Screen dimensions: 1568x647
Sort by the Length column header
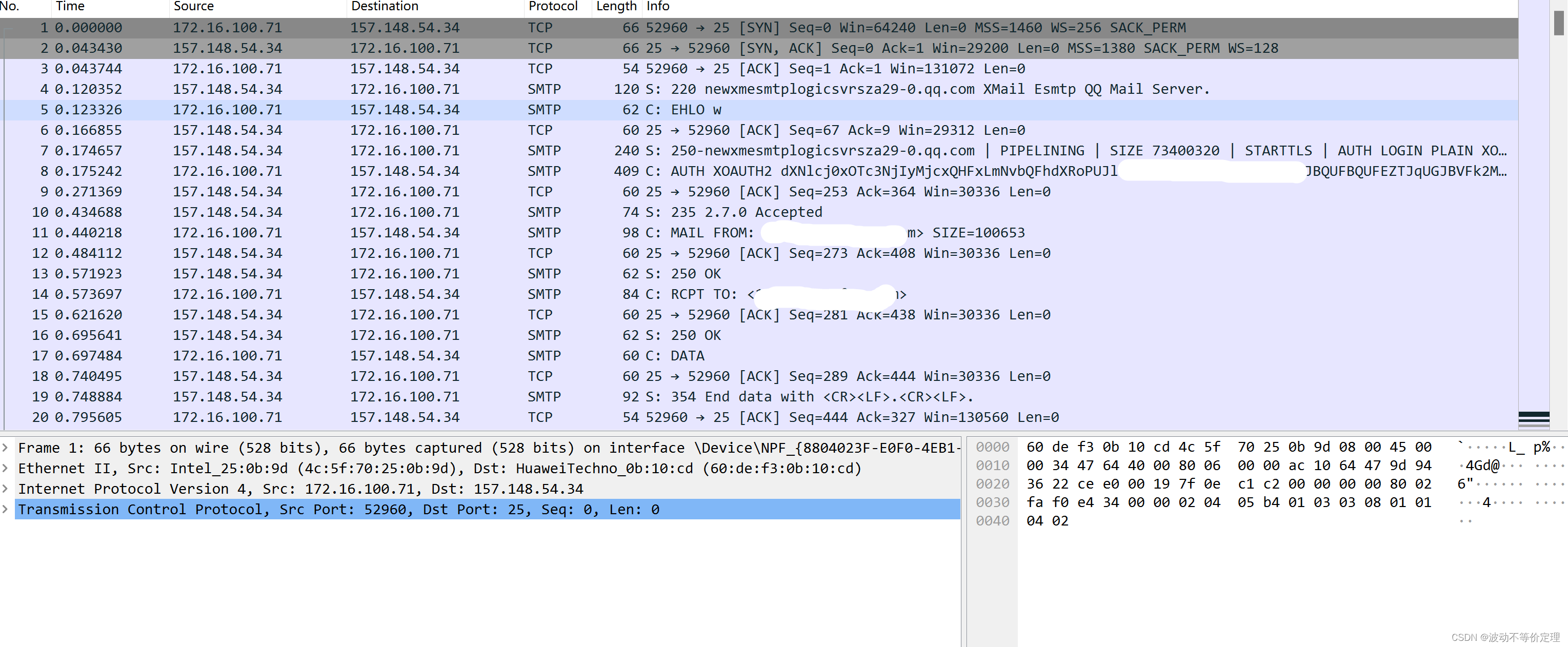(x=616, y=7)
